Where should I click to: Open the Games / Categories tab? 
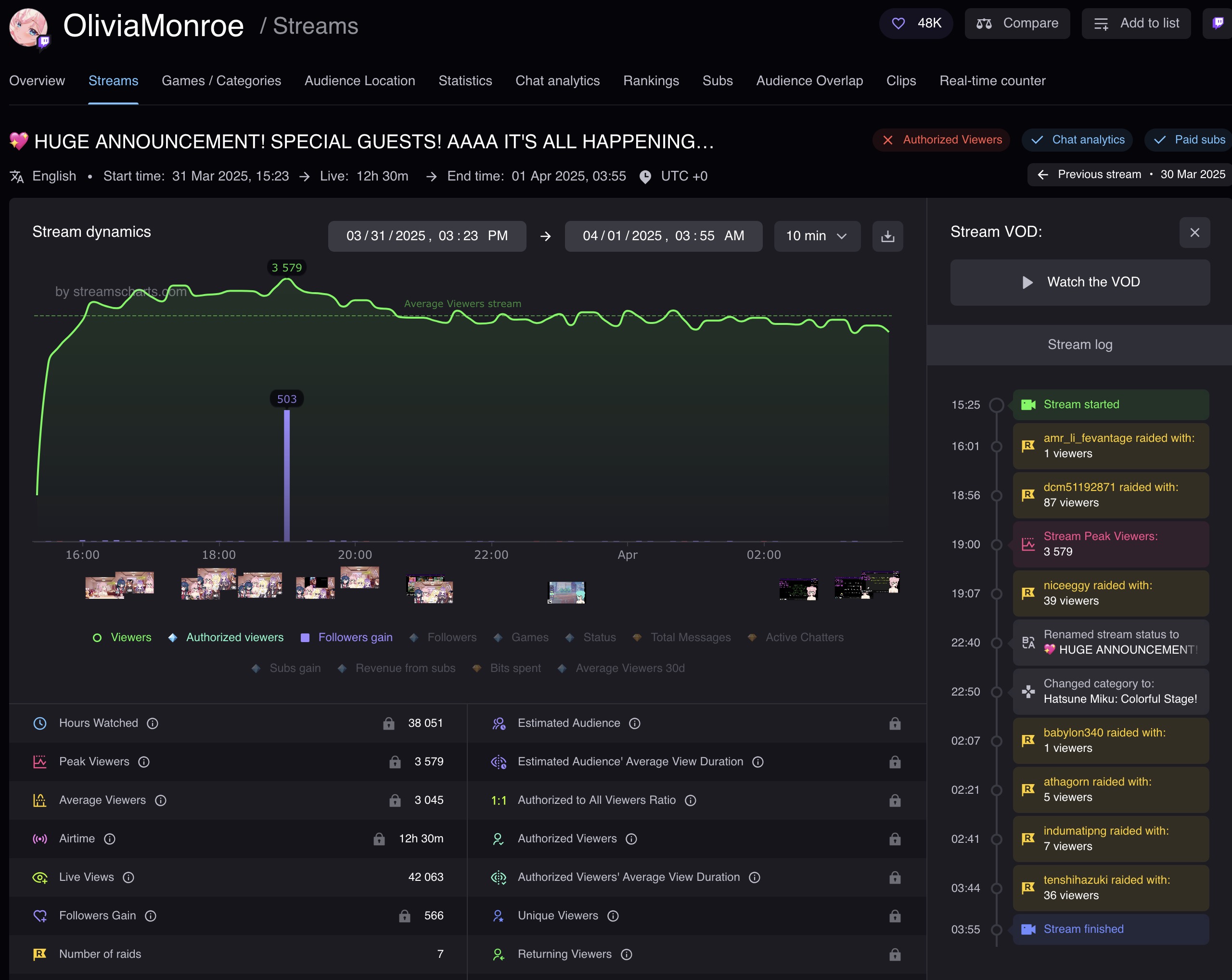221,80
